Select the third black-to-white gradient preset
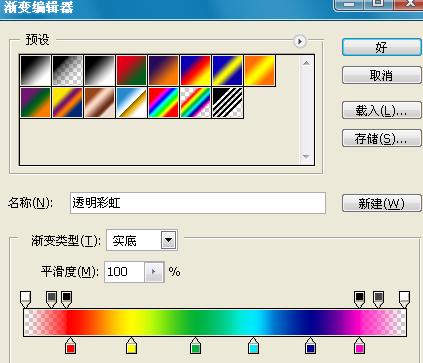Image resolution: width=423 pixels, height=363 pixels. [99, 70]
